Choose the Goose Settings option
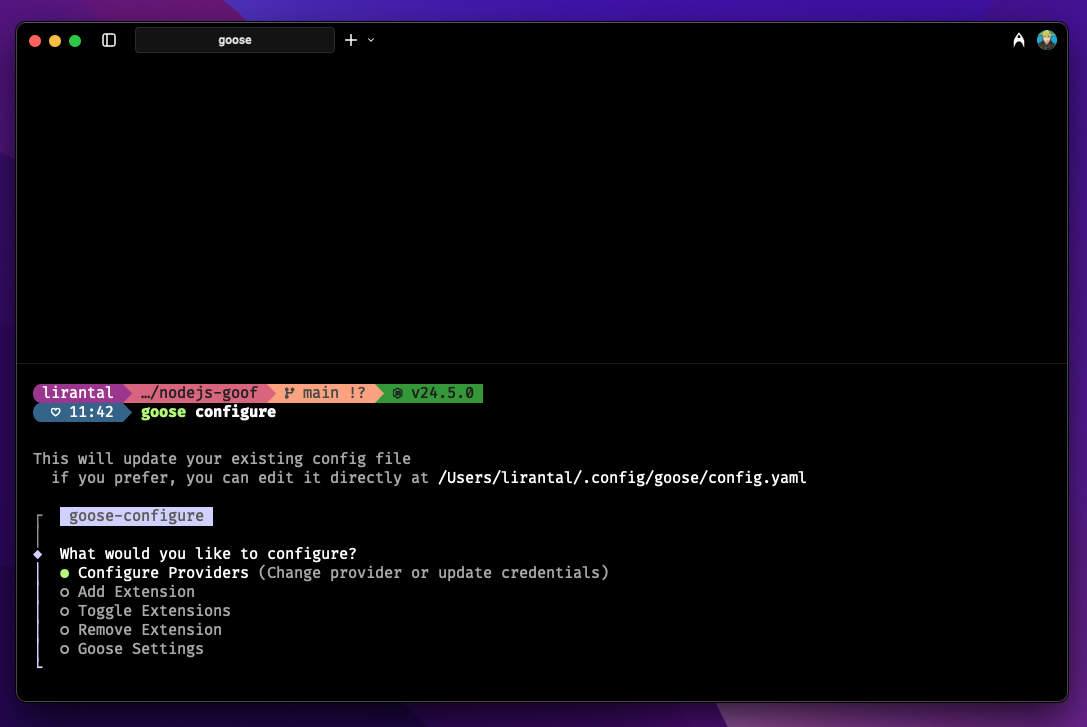 point(140,649)
